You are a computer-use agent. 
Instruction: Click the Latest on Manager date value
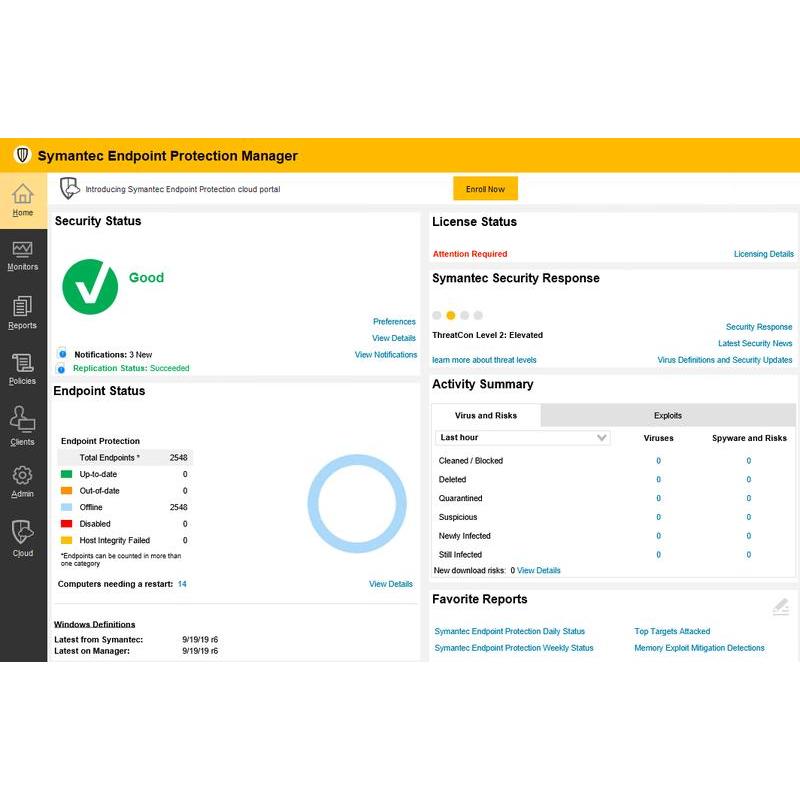200,651
